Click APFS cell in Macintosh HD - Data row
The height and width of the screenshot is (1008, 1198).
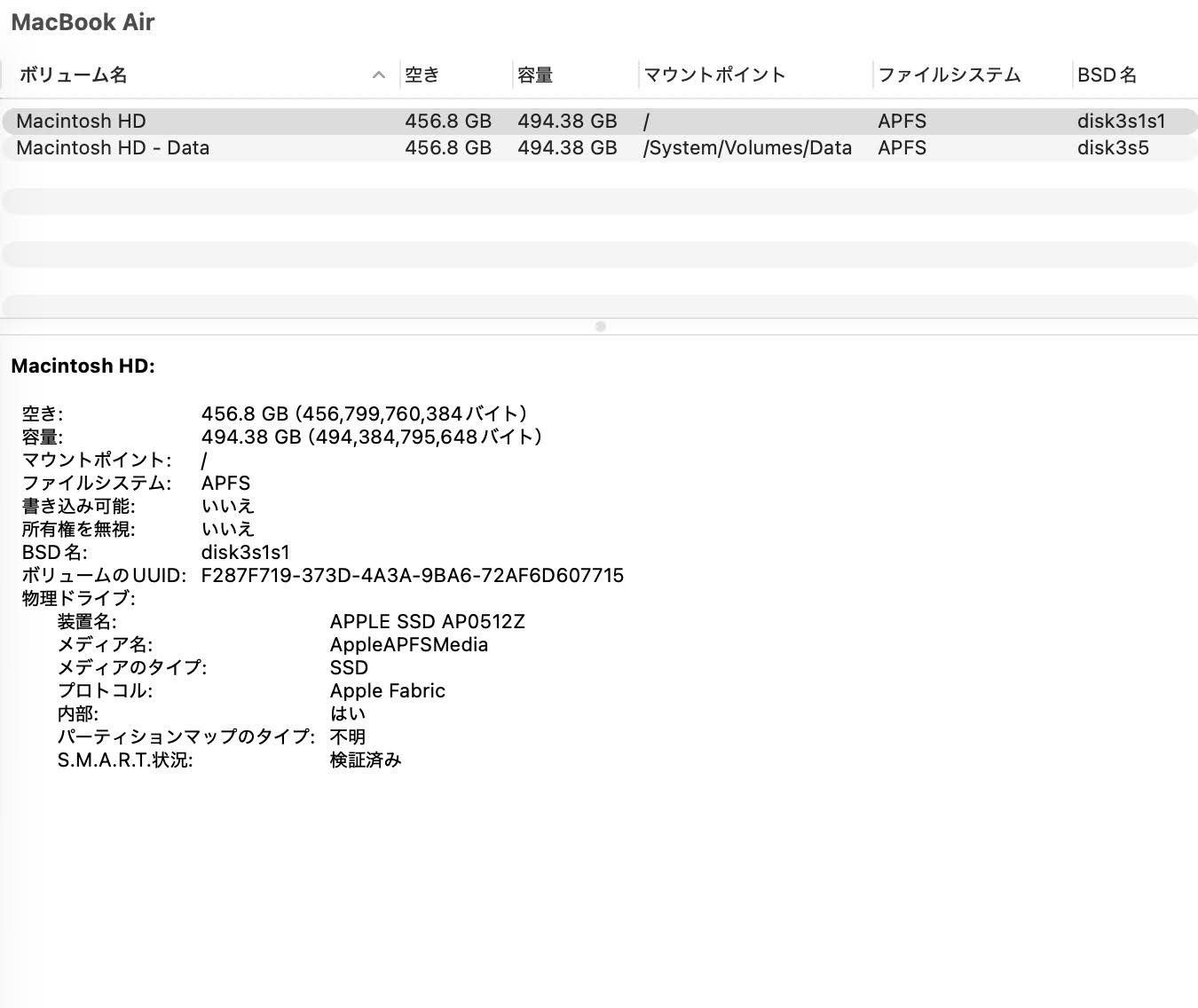(x=902, y=148)
